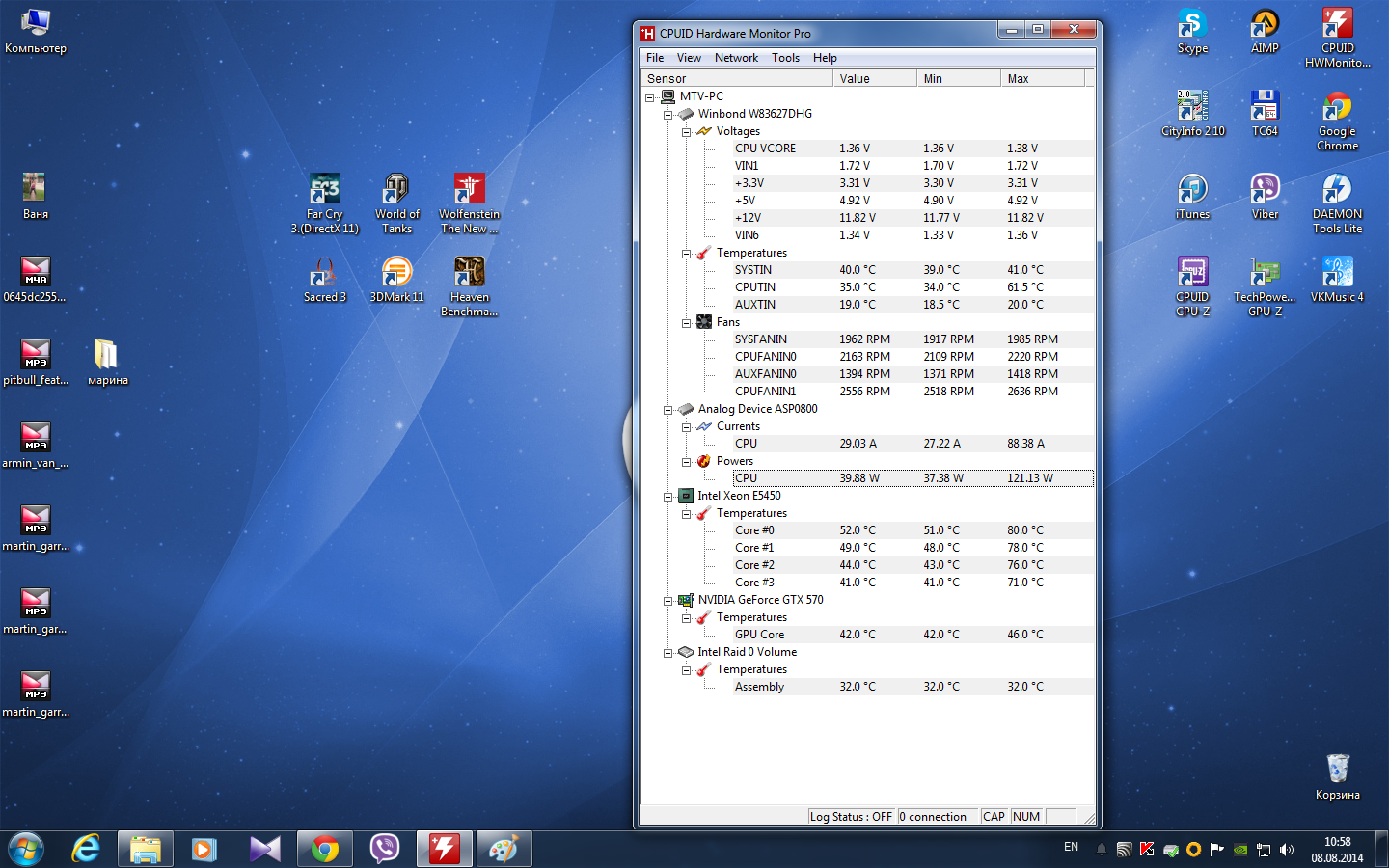This screenshot has height=868, width=1389.
Task: Select the pitbull_feat MP3 file icon
Action: coord(36,363)
